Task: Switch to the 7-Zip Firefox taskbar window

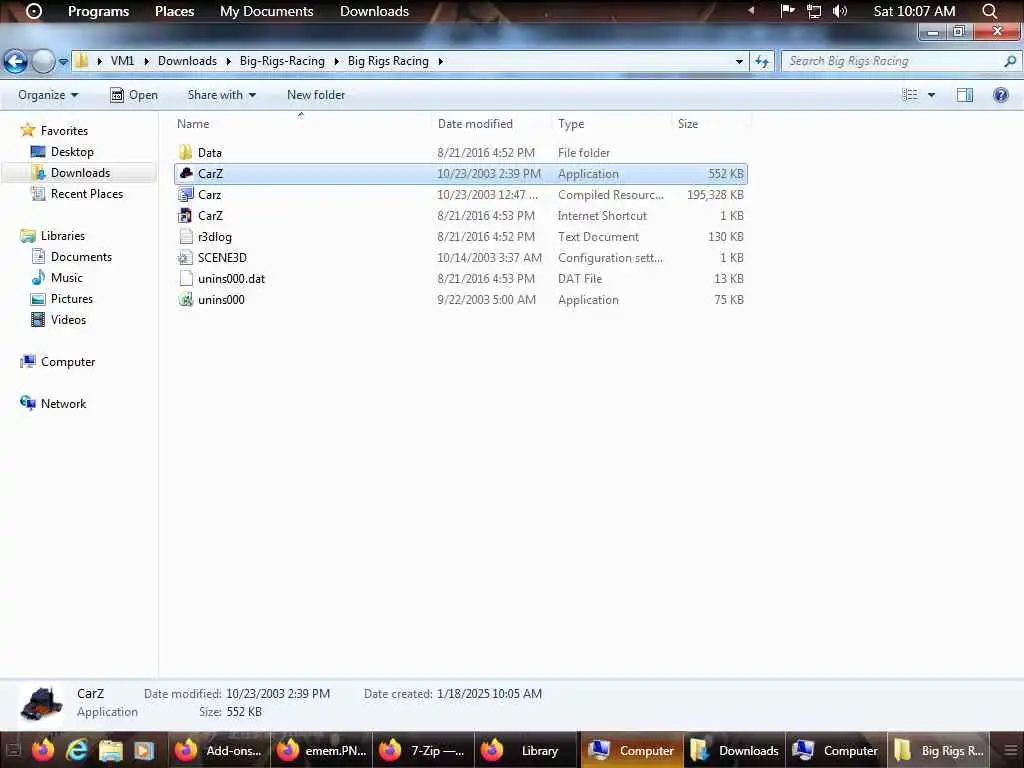Action: tap(423, 750)
